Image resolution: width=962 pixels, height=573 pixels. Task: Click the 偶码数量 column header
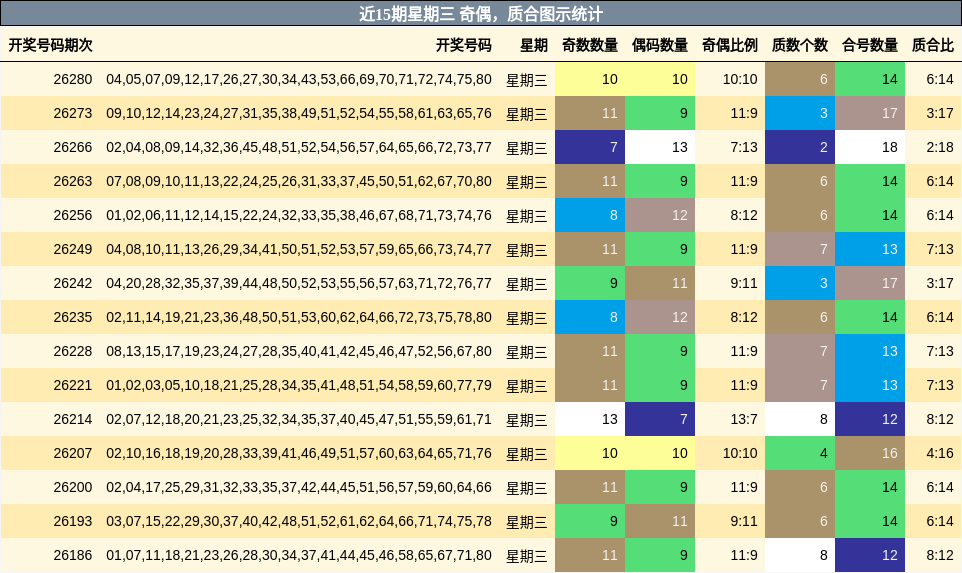click(x=660, y=45)
